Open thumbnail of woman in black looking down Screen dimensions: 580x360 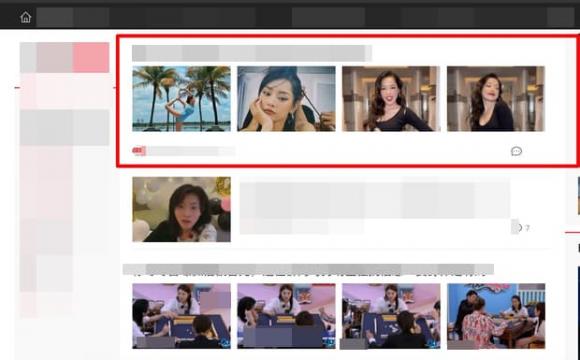(x=496, y=99)
